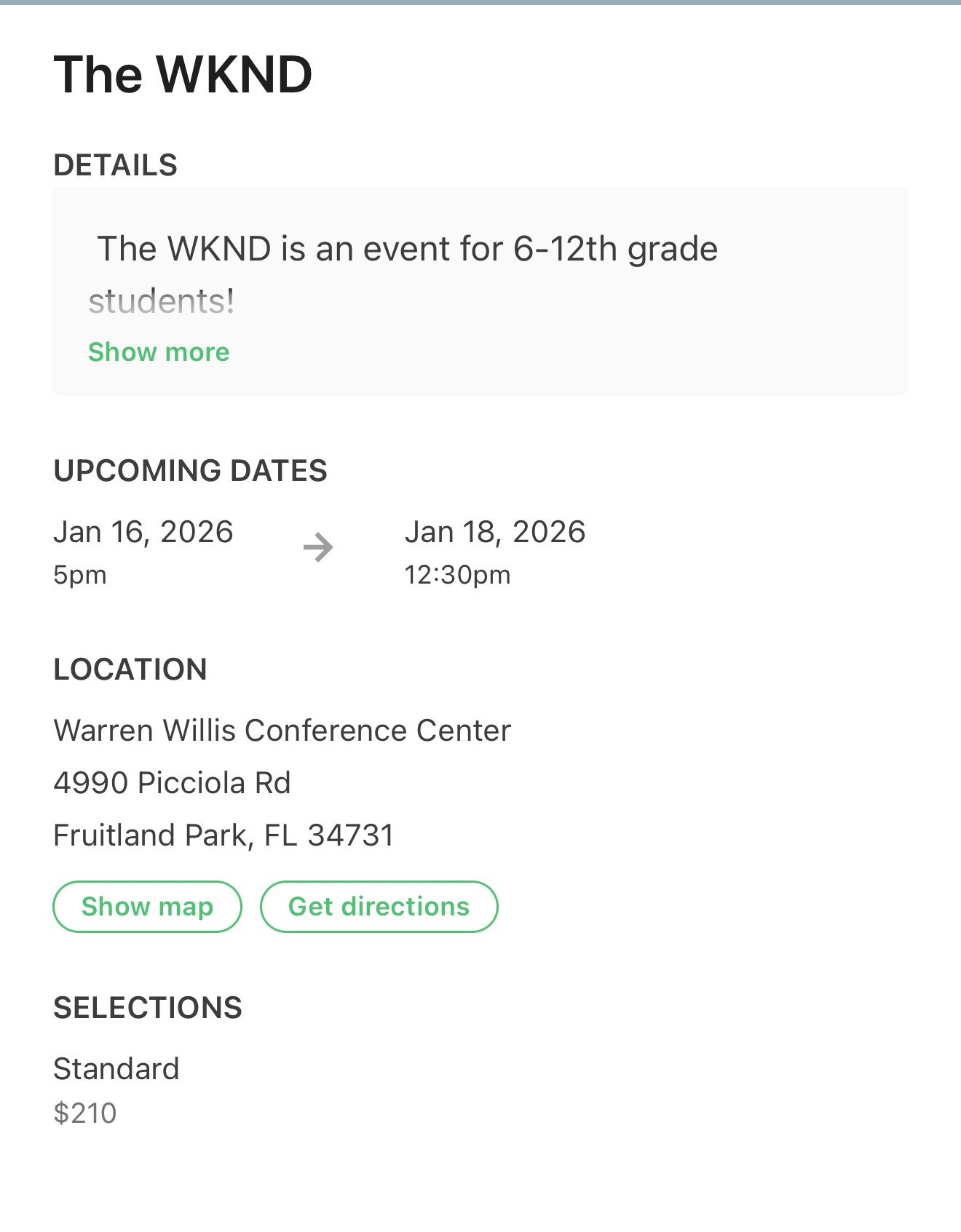Click the SELECTIONS section heading
The height and width of the screenshot is (1232, 961).
(x=148, y=1008)
